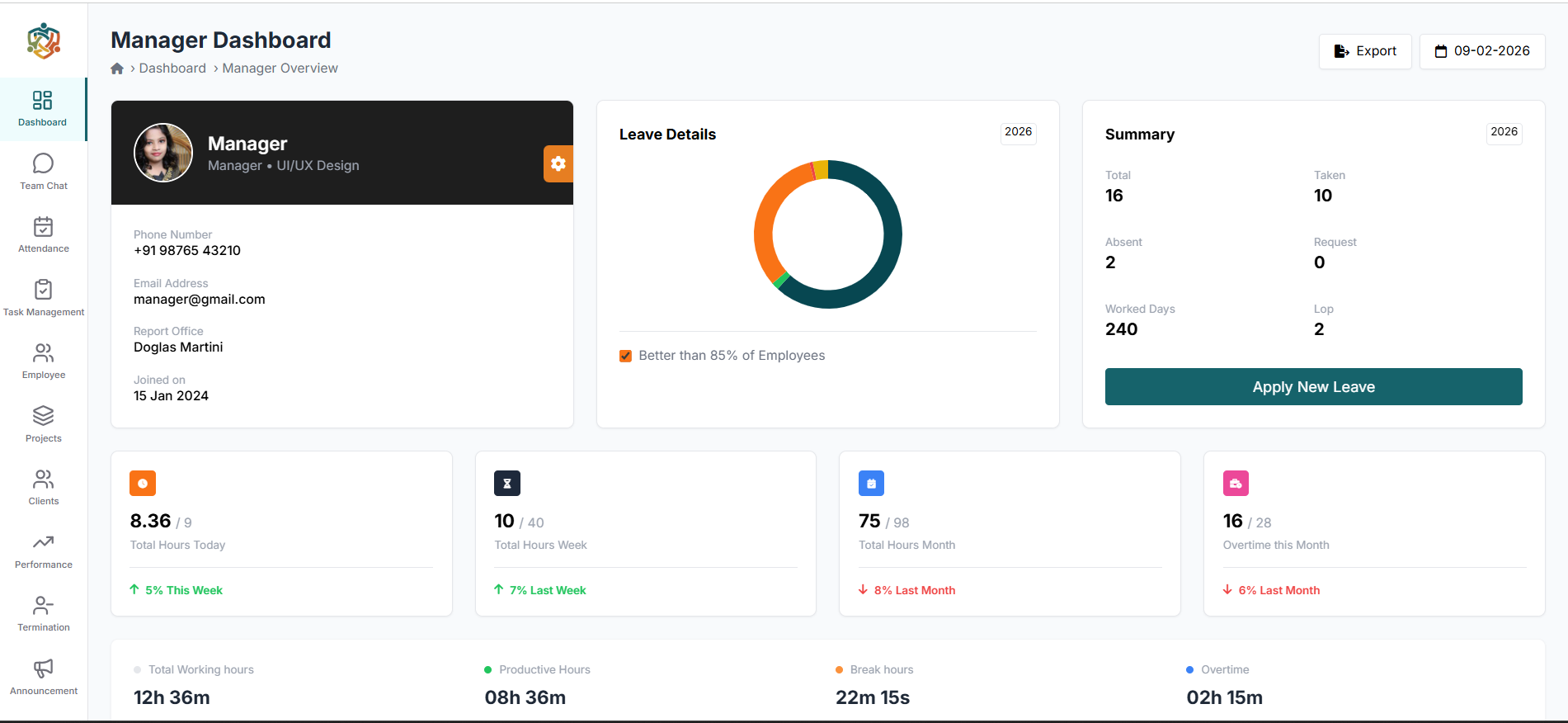Open the Team Chat bubble icon
The height and width of the screenshot is (723, 1568).
[x=44, y=163]
